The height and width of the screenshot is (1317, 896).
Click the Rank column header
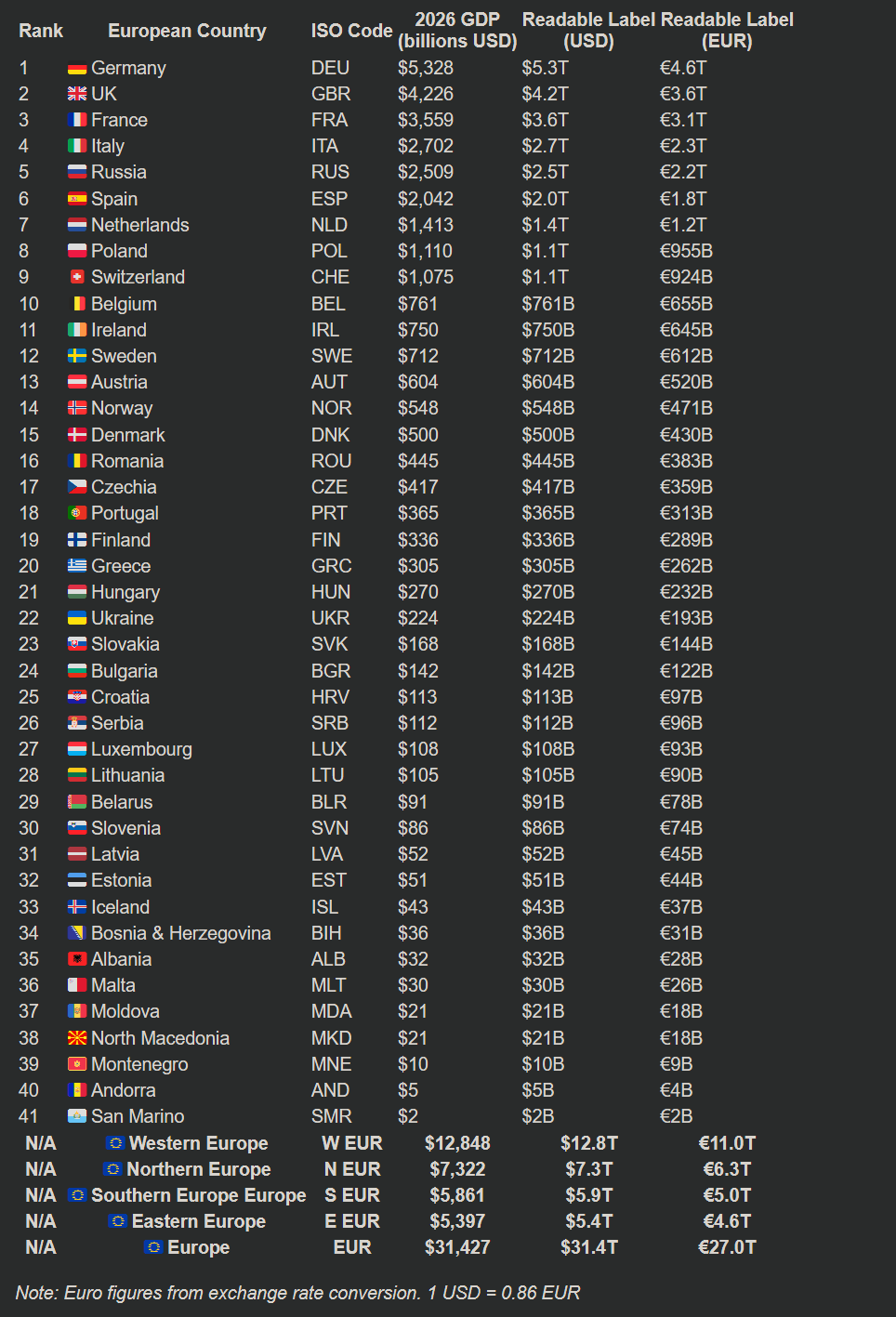coord(41,31)
